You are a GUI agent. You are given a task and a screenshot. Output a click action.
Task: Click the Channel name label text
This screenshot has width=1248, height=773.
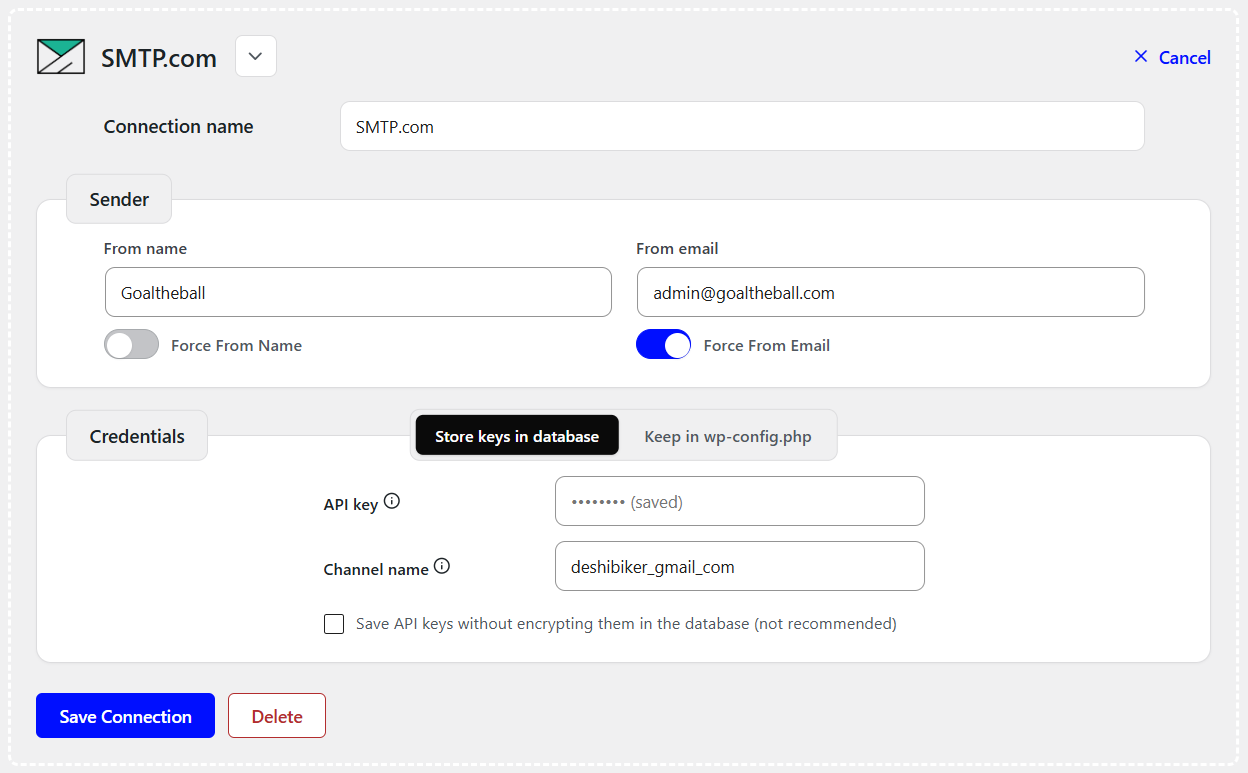tap(376, 569)
